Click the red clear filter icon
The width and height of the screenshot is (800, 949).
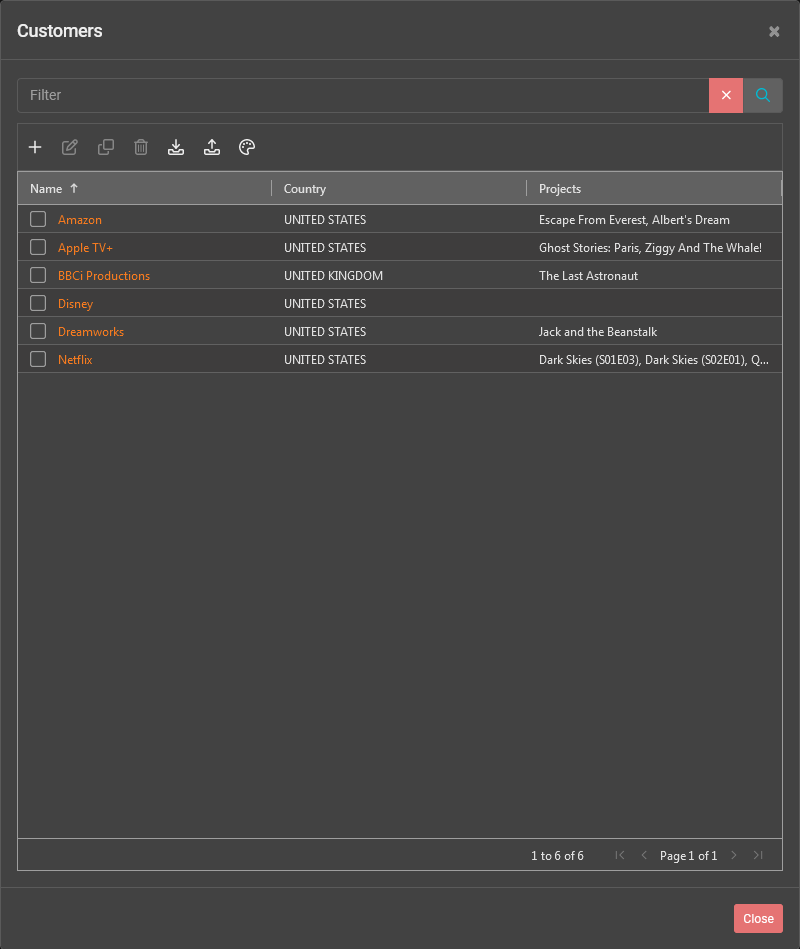click(726, 95)
